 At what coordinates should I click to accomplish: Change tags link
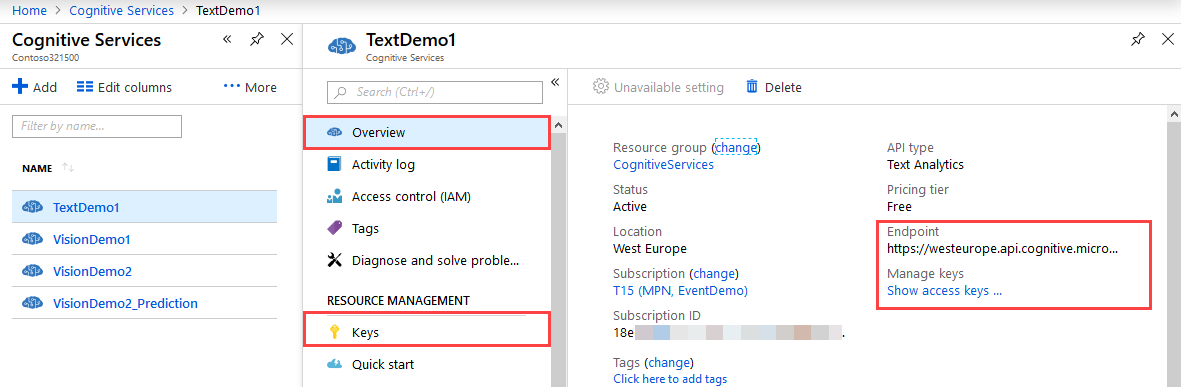pyautogui.click(x=670, y=362)
